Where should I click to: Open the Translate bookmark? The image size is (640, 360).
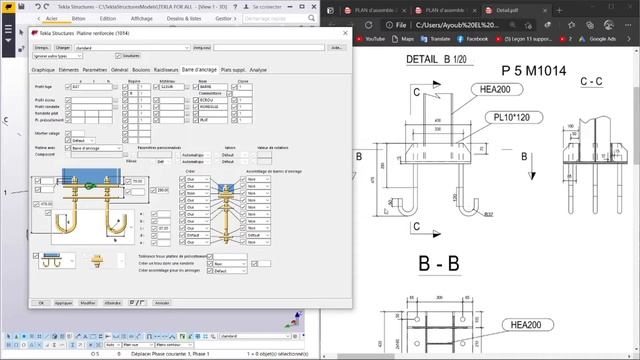(x=435, y=39)
